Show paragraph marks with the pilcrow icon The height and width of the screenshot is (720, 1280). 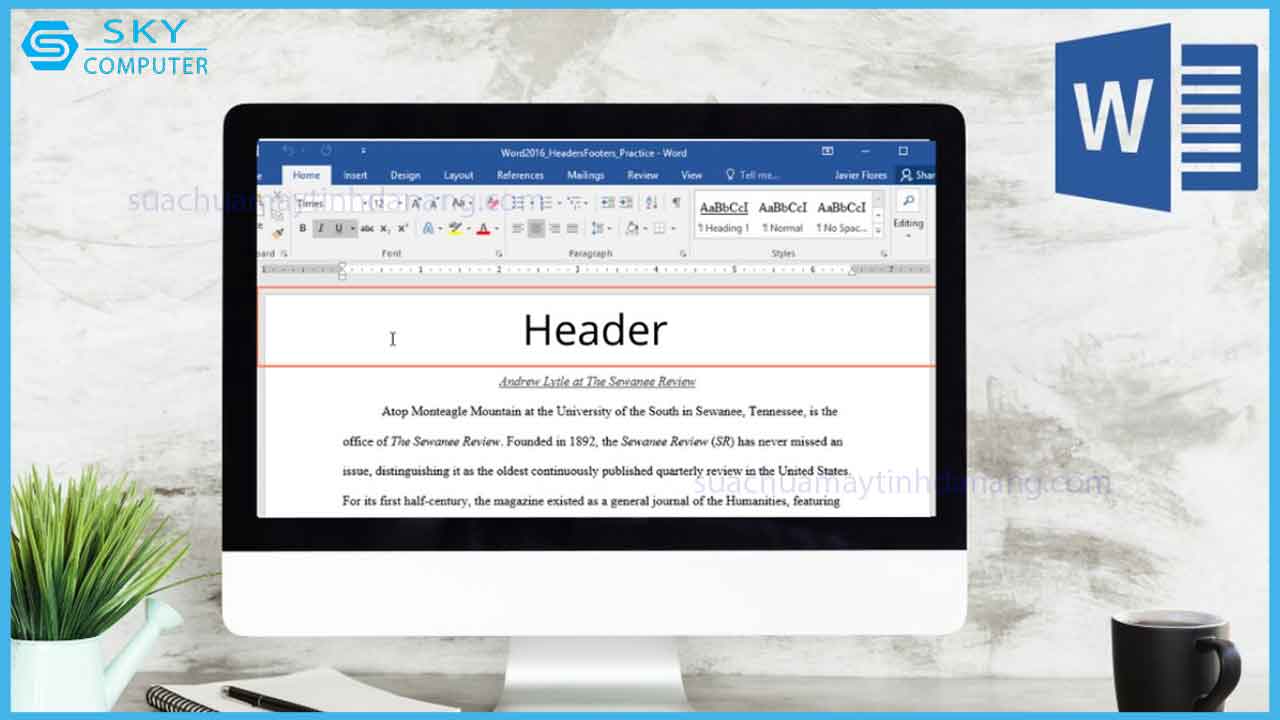(x=676, y=203)
